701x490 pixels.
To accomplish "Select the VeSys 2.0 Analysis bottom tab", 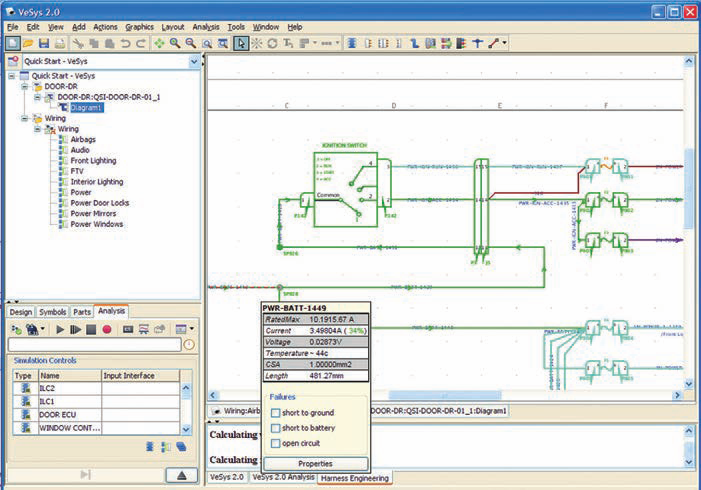I will 283,477.
